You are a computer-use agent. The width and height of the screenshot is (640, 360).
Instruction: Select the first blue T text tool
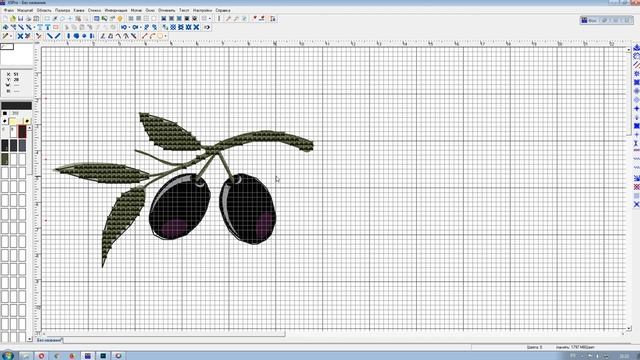pyautogui.click(x=40, y=27)
